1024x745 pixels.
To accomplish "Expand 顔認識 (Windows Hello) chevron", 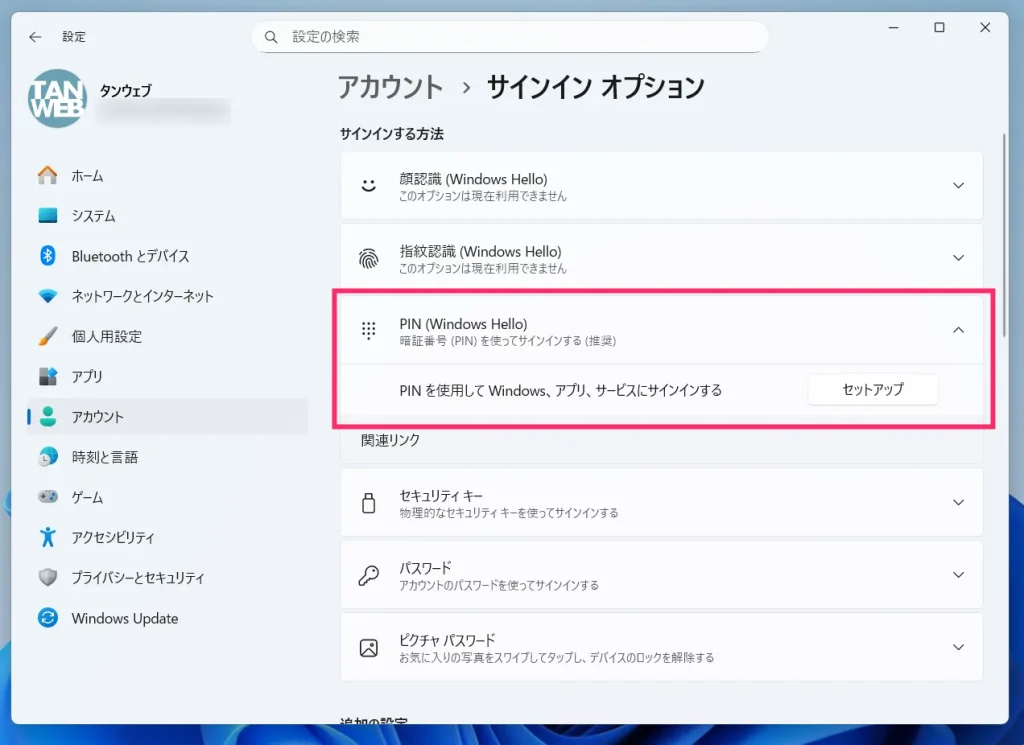I will 958,186.
